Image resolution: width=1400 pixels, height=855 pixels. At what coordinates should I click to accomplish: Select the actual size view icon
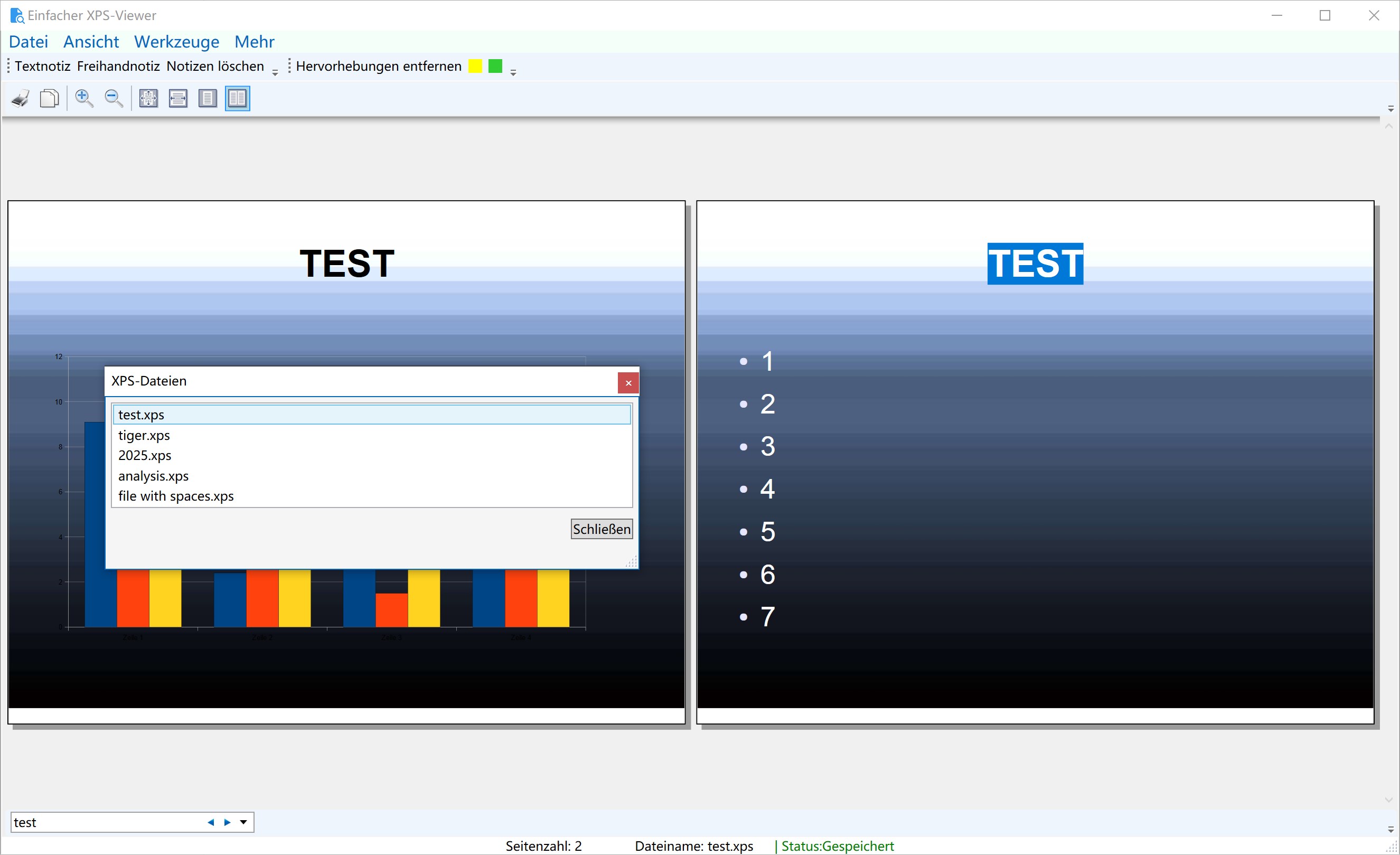pyautogui.click(x=148, y=98)
